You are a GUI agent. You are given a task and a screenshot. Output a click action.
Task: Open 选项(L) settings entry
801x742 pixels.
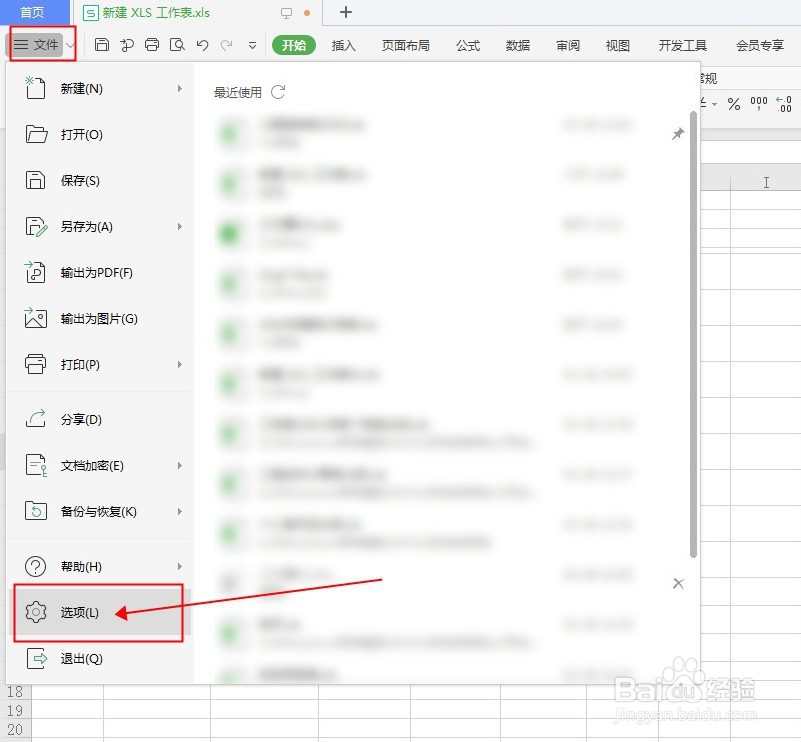point(100,612)
